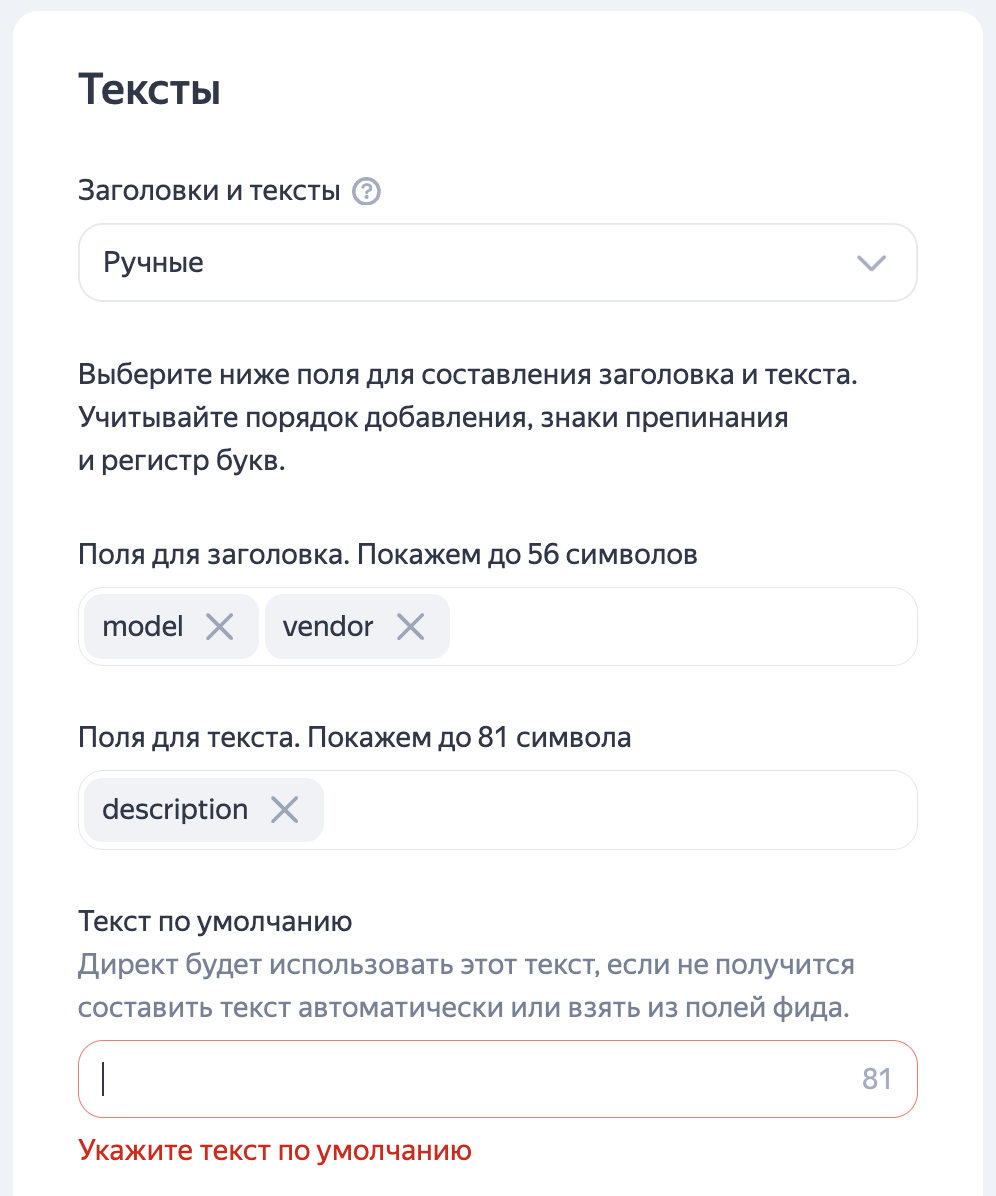Focus empty area of header fields box

[683, 627]
